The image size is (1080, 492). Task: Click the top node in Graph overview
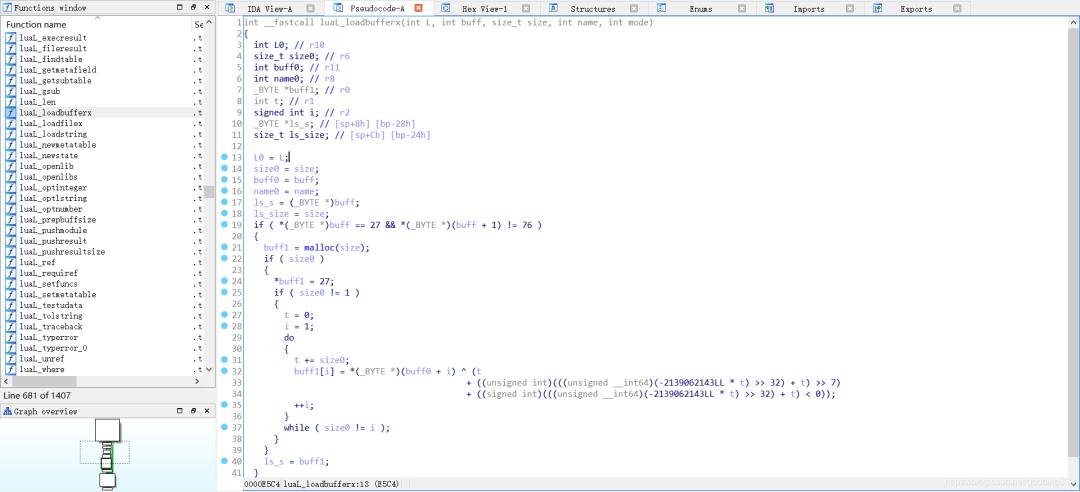(108, 429)
